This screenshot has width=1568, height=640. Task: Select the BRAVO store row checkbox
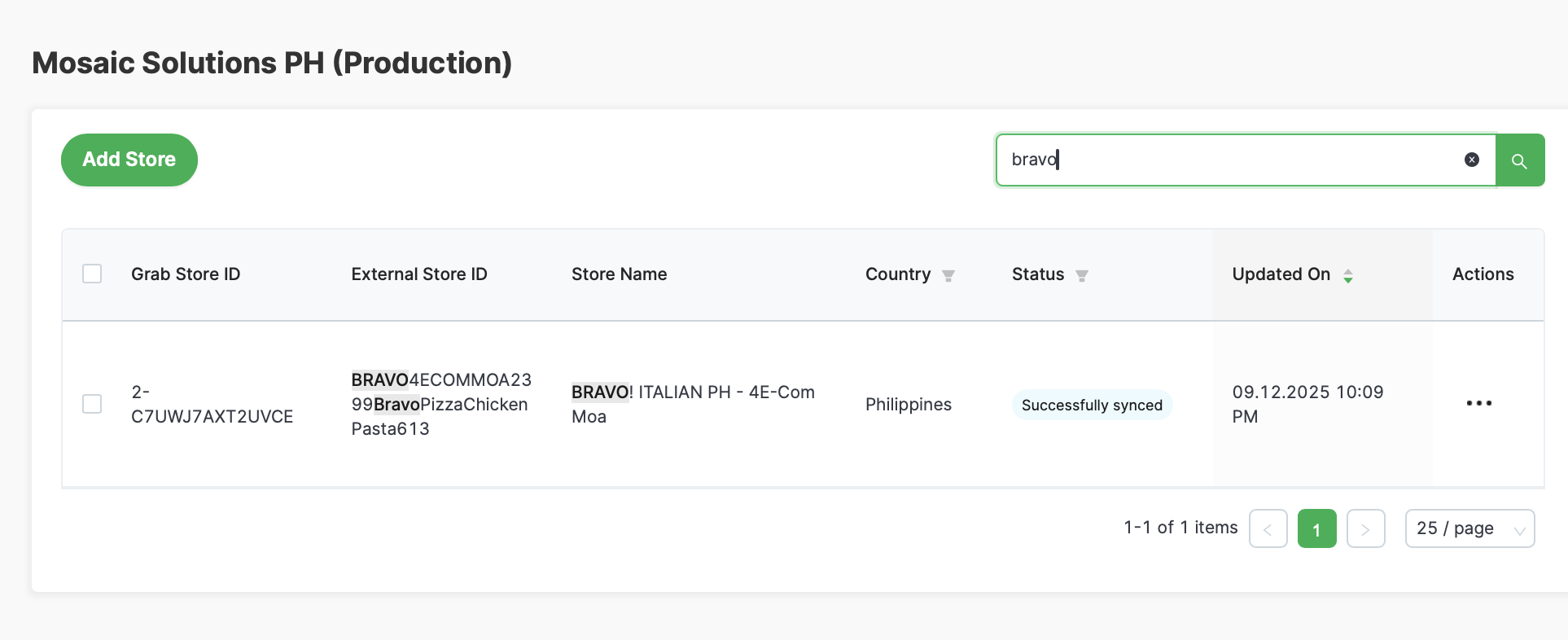click(92, 404)
